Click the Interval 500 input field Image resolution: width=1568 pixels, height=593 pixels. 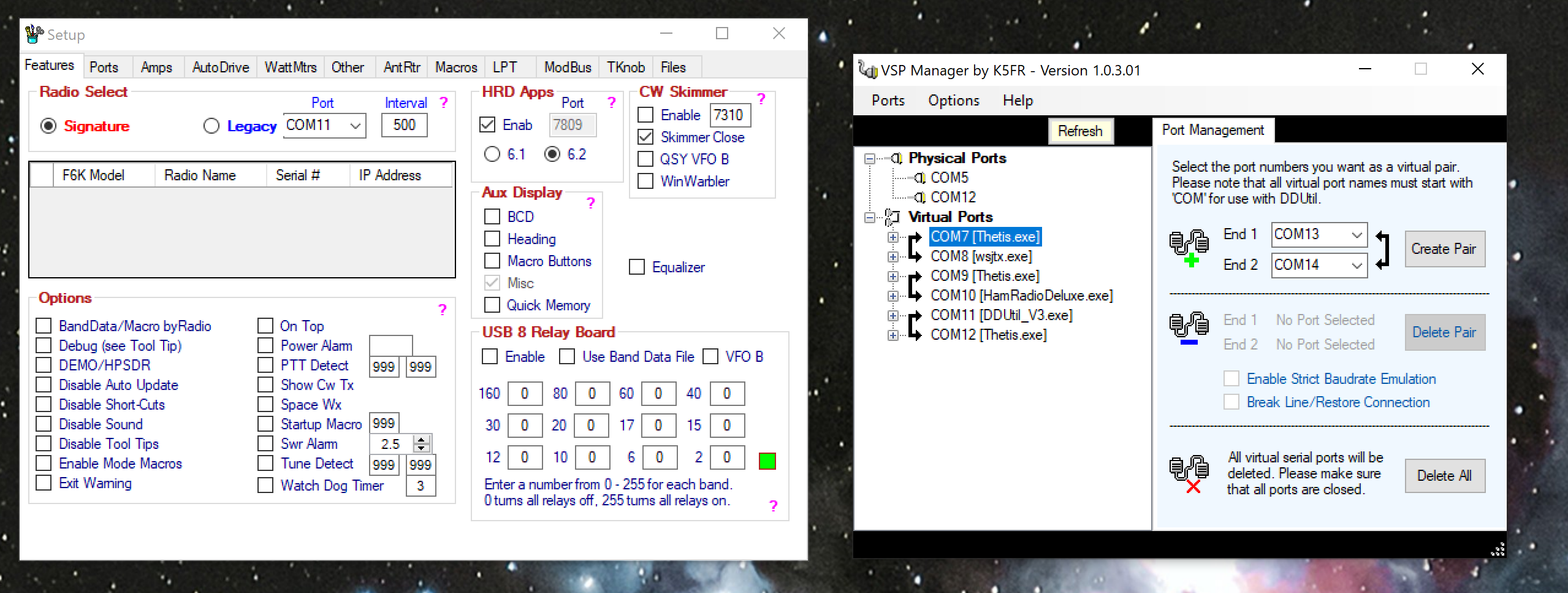coord(405,125)
